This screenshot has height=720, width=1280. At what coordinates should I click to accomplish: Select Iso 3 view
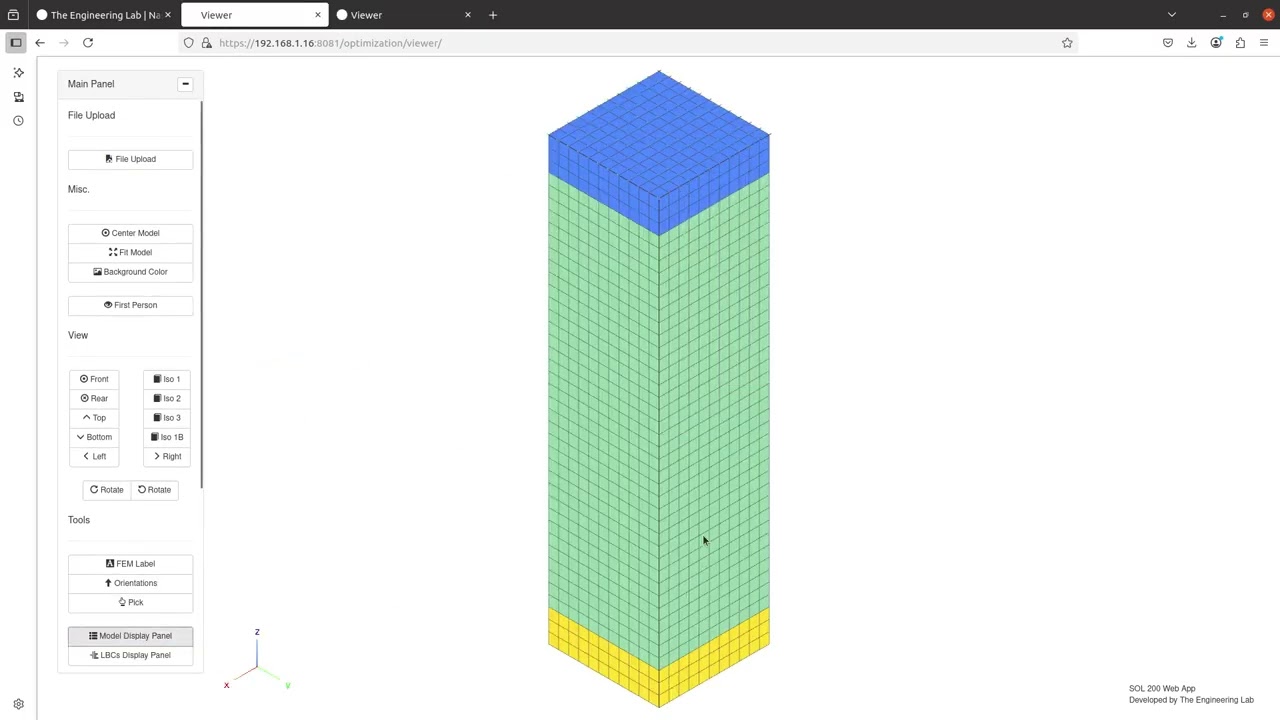click(167, 418)
